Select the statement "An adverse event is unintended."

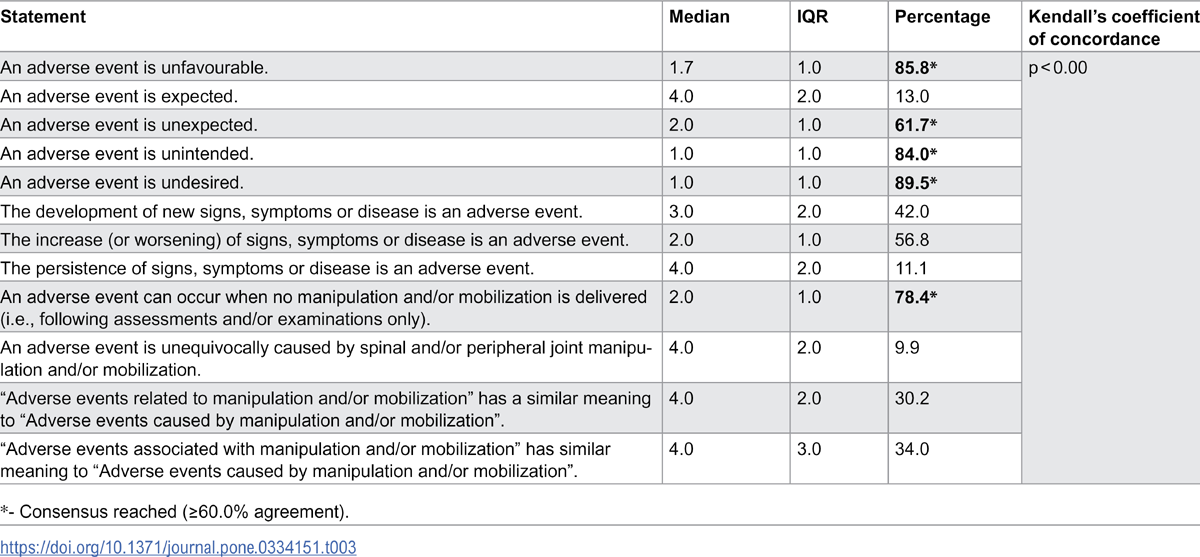point(113,154)
